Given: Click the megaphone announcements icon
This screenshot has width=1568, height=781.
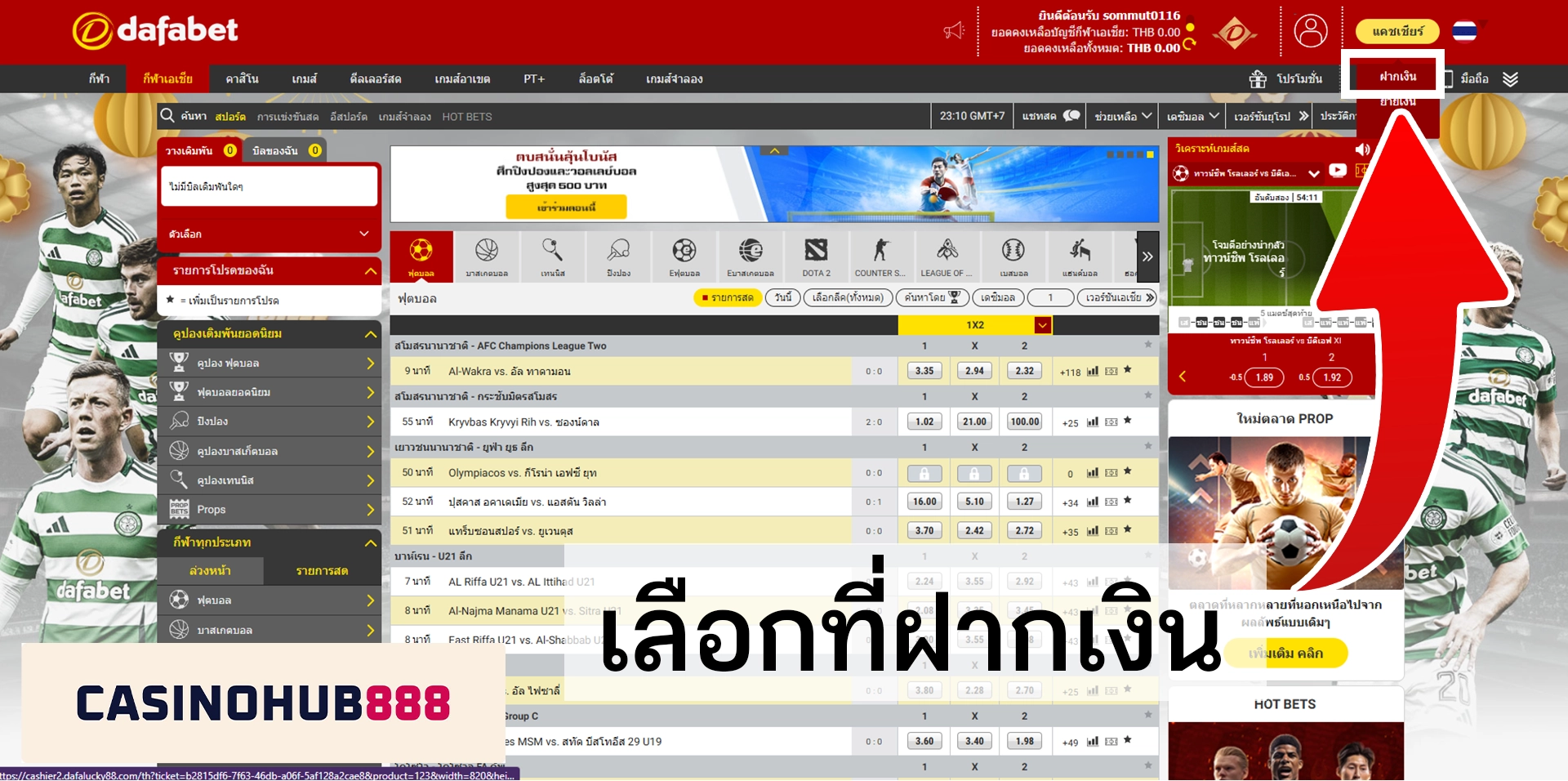Looking at the screenshot, I should point(954,31).
